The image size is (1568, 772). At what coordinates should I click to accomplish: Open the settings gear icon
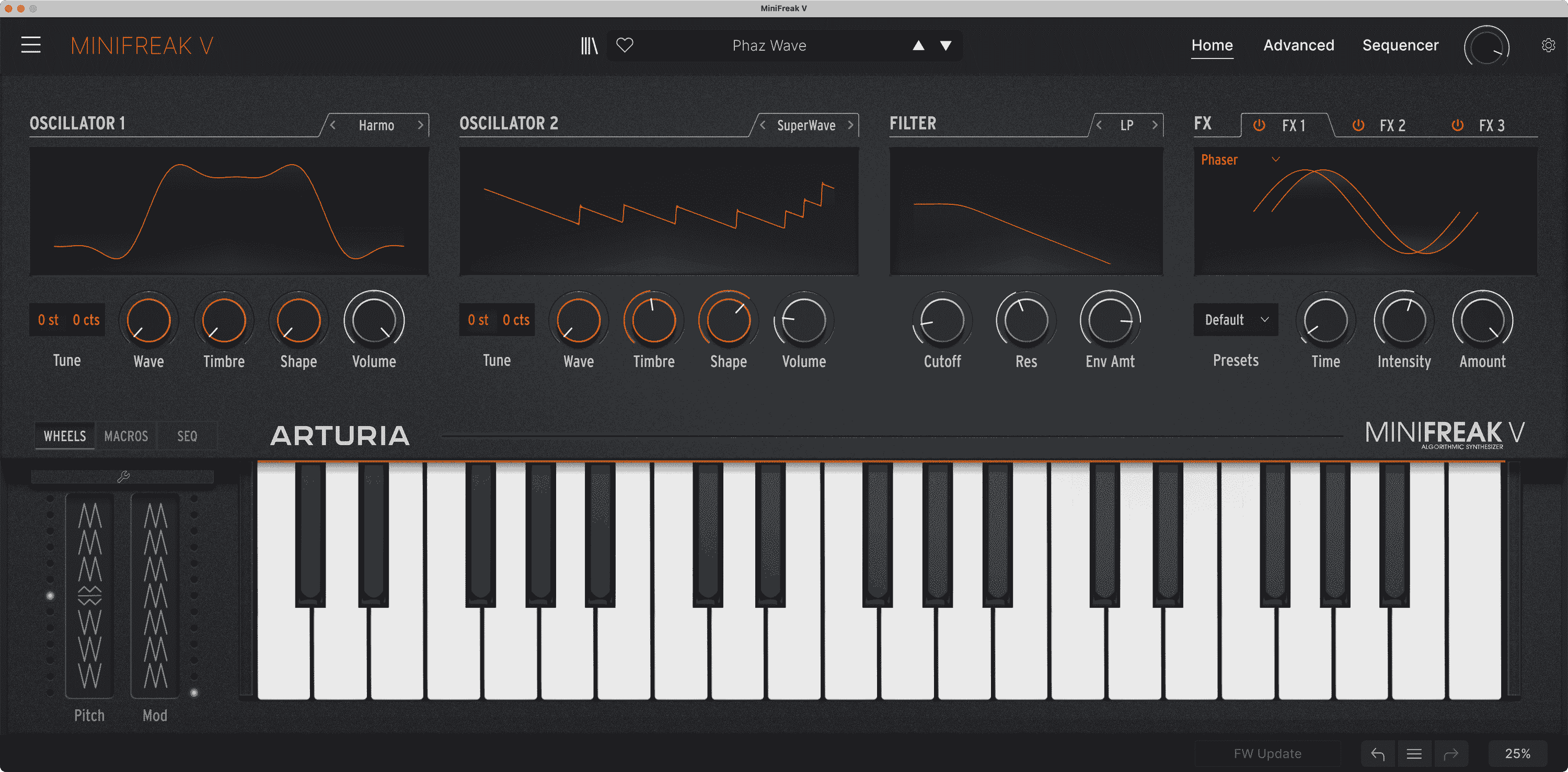1548,45
